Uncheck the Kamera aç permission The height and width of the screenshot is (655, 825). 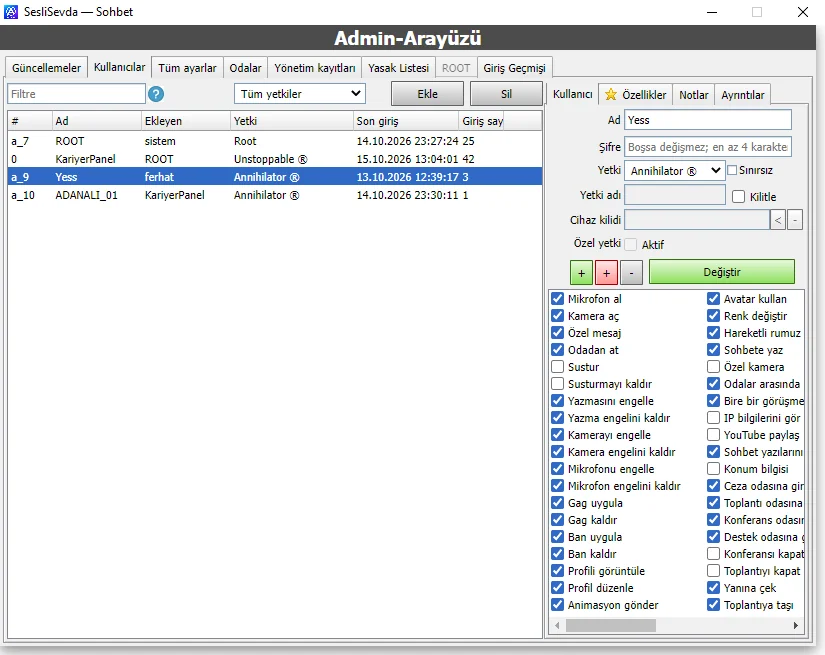click(557, 316)
